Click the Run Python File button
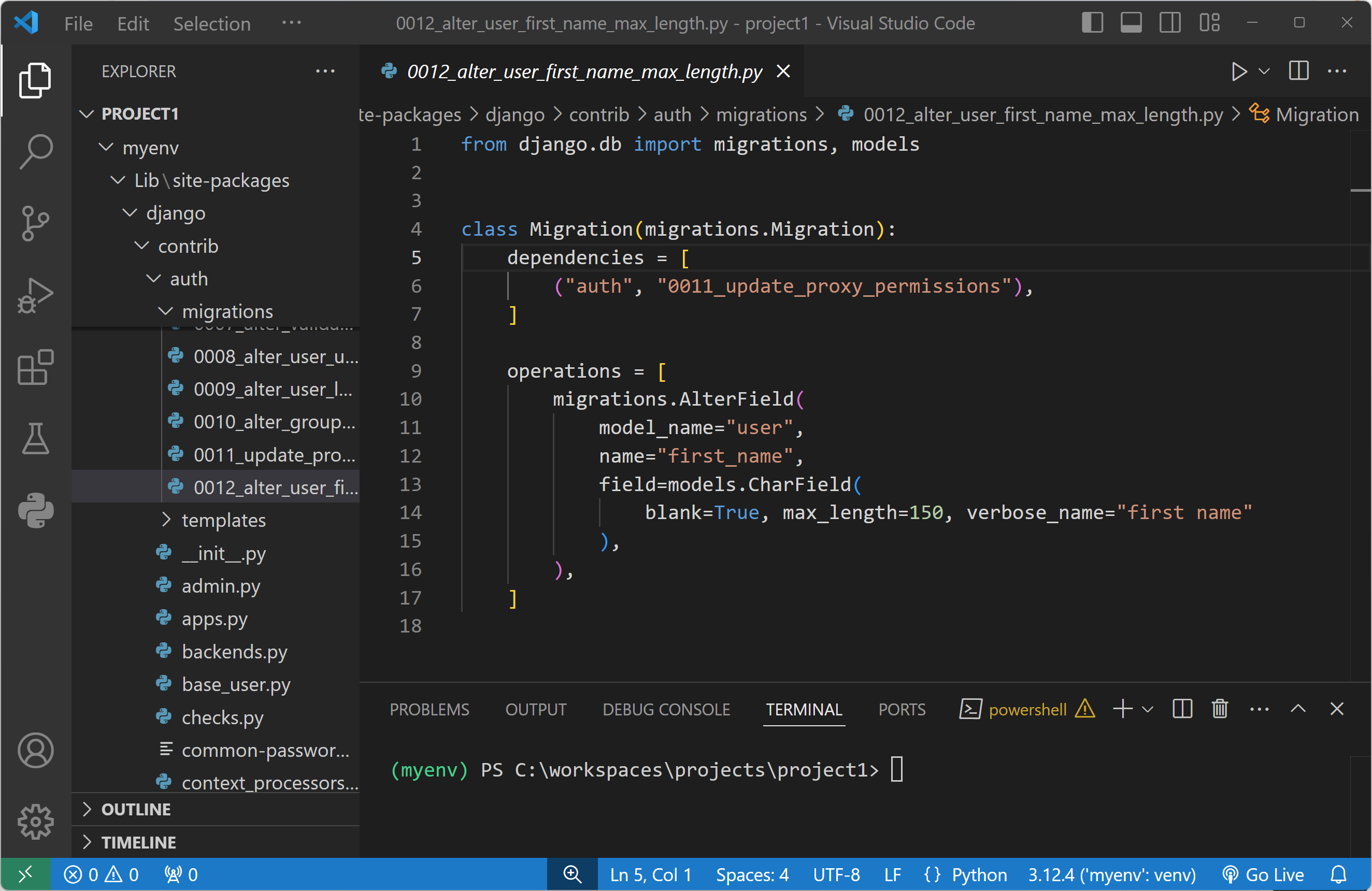The height and width of the screenshot is (891, 1372). coord(1238,72)
